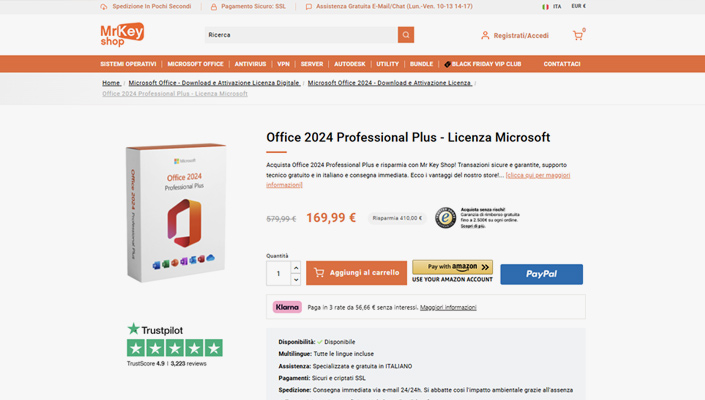This screenshot has width=705, height=400.
Task: Open the EUR currency selector
Action: [578, 6]
